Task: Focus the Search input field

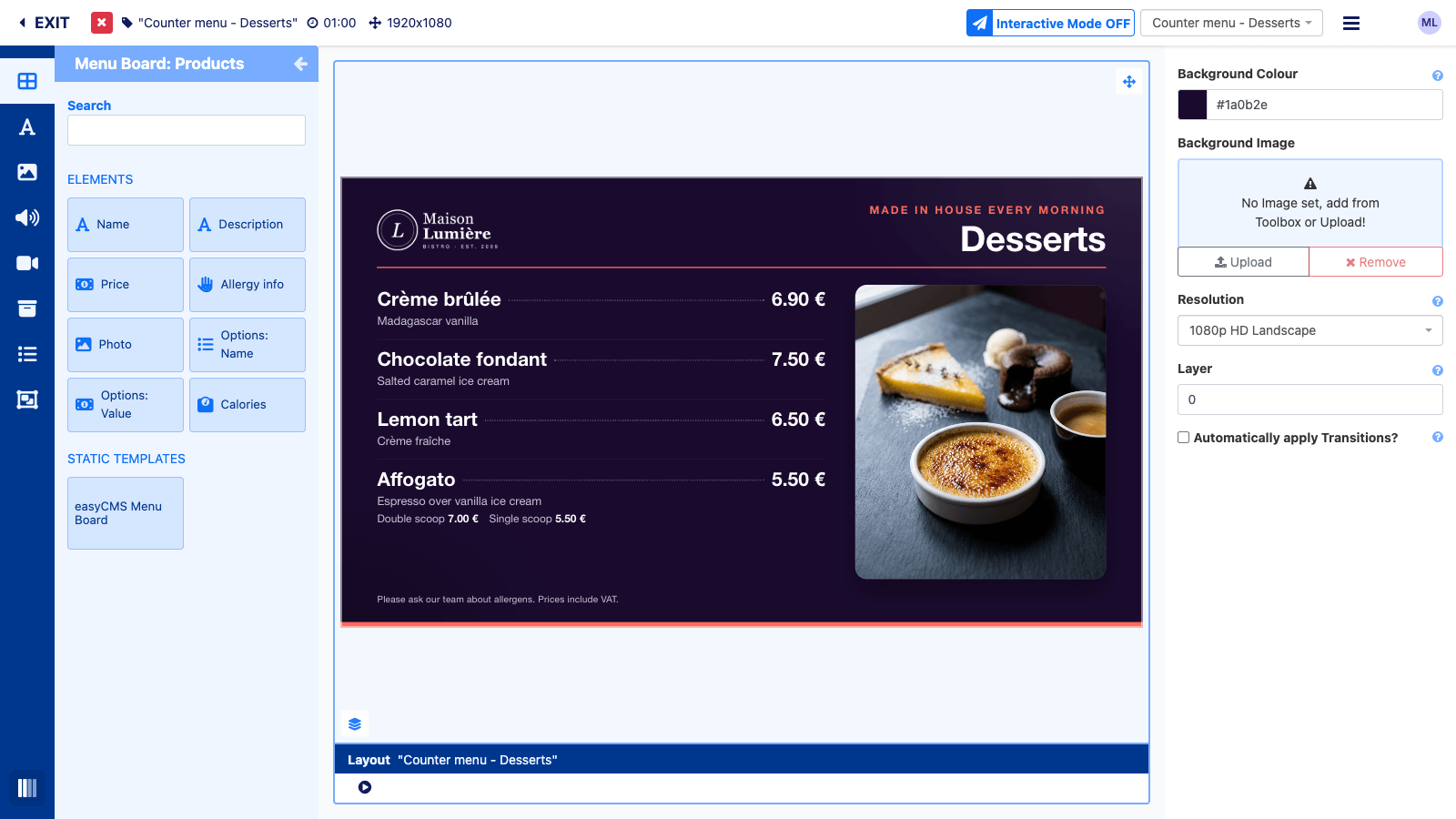Action: click(x=187, y=130)
